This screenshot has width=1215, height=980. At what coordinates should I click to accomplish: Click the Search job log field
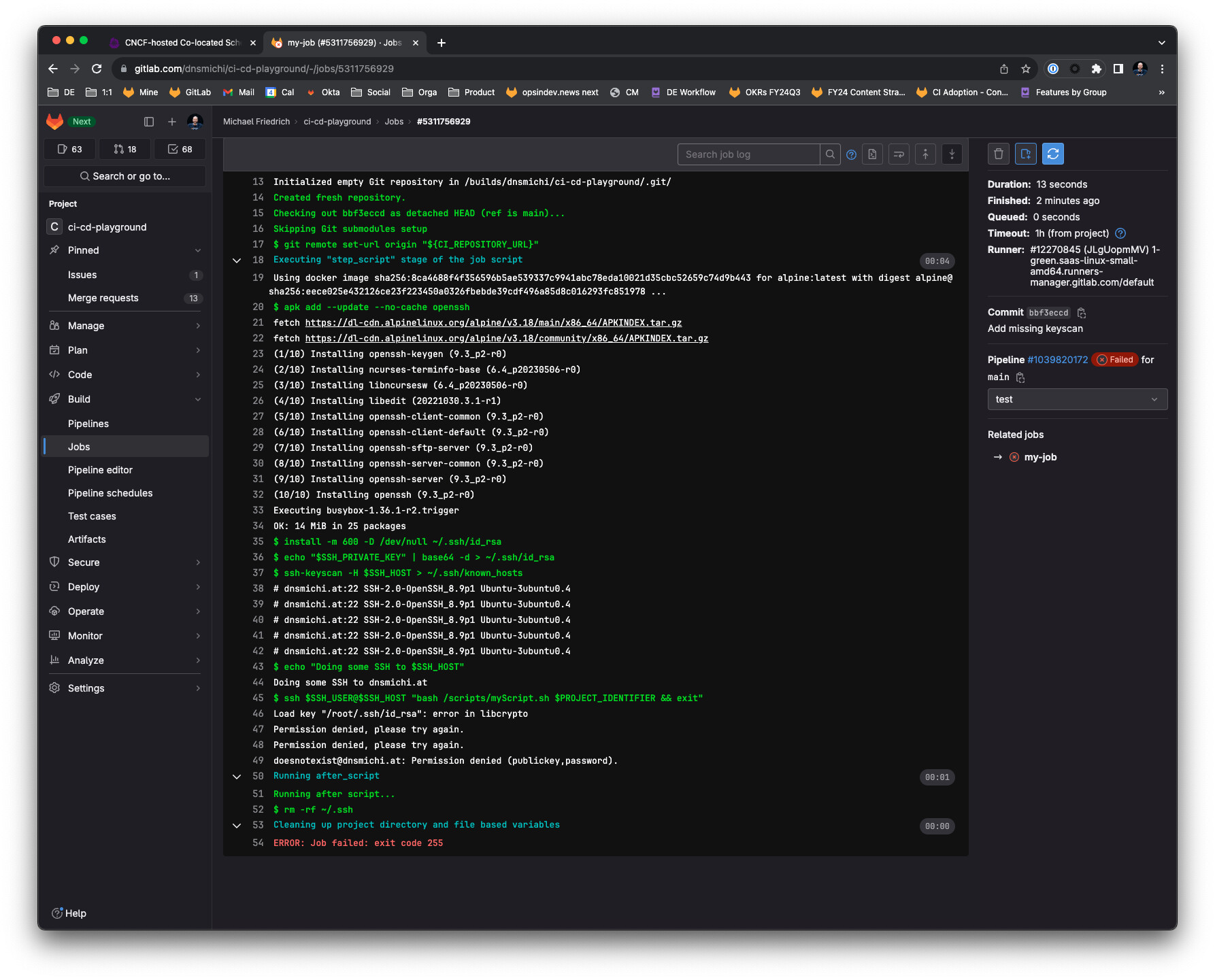click(748, 154)
